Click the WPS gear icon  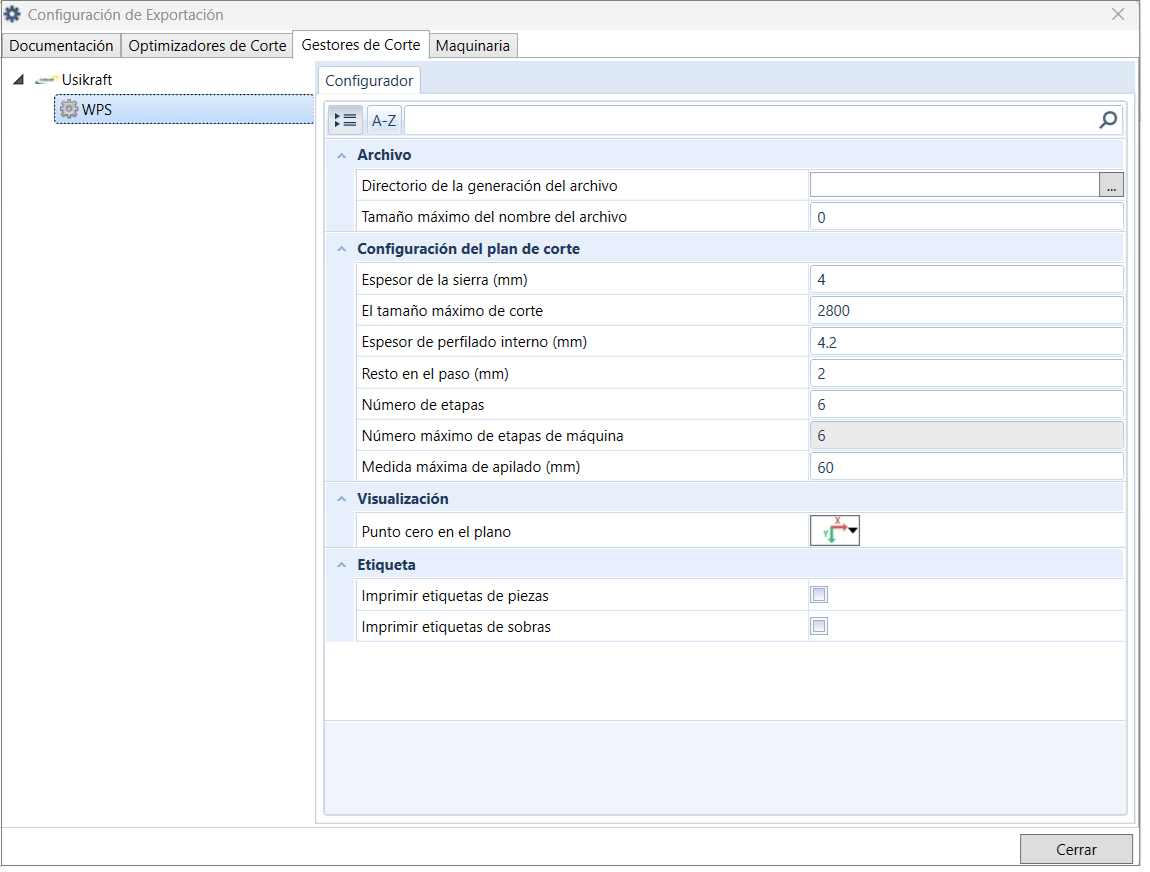tap(70, 110)
